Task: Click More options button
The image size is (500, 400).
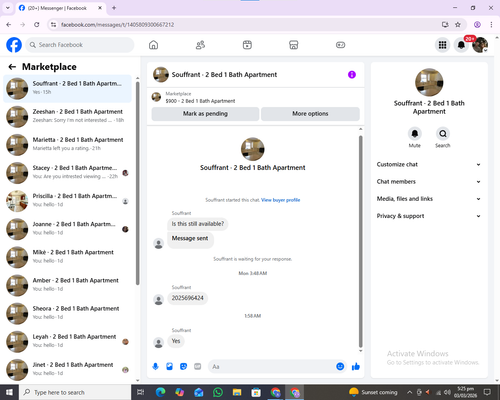Action: click(310, 114)
